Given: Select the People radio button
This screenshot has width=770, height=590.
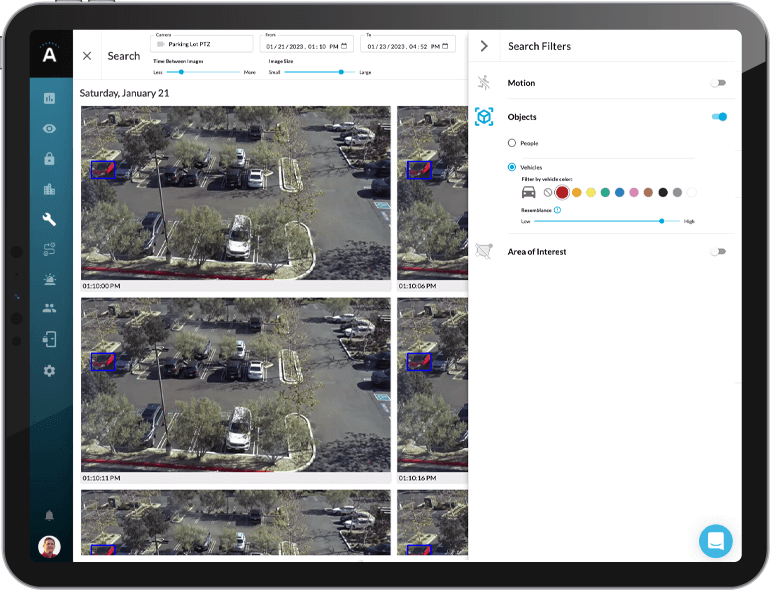Looking at the screenshot, I should tap(512, 143).
